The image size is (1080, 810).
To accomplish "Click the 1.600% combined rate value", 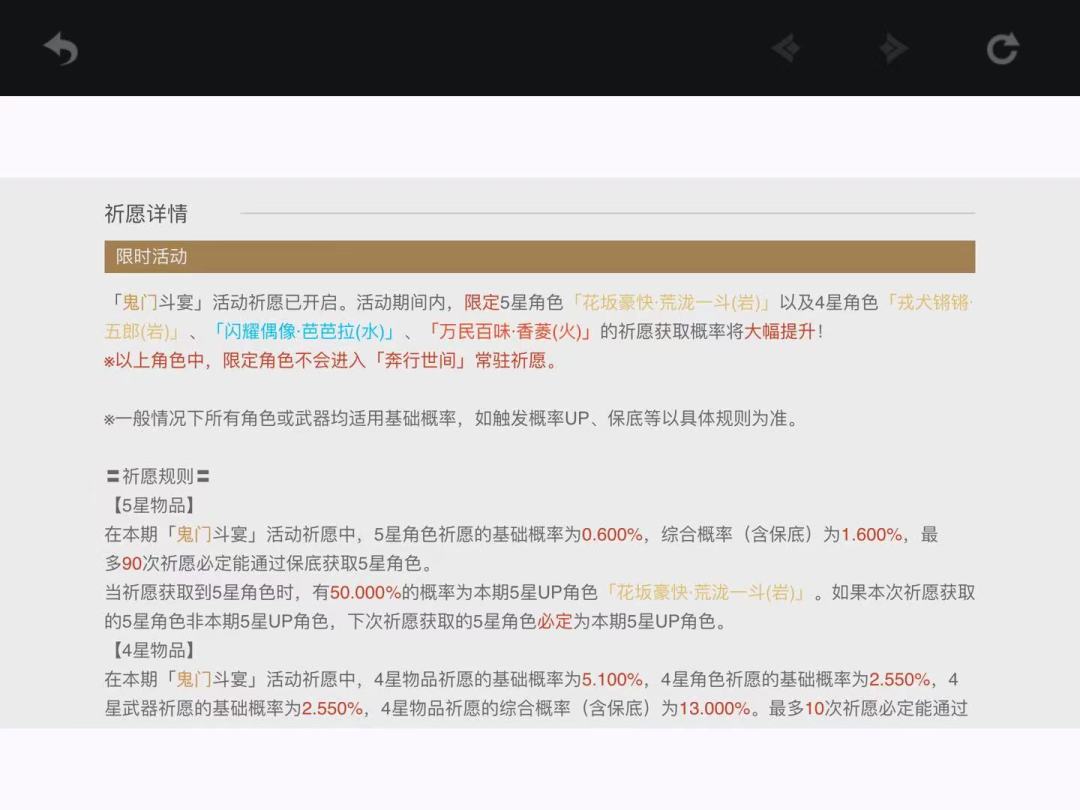I will pyautogui.click(x=871, y=534).
